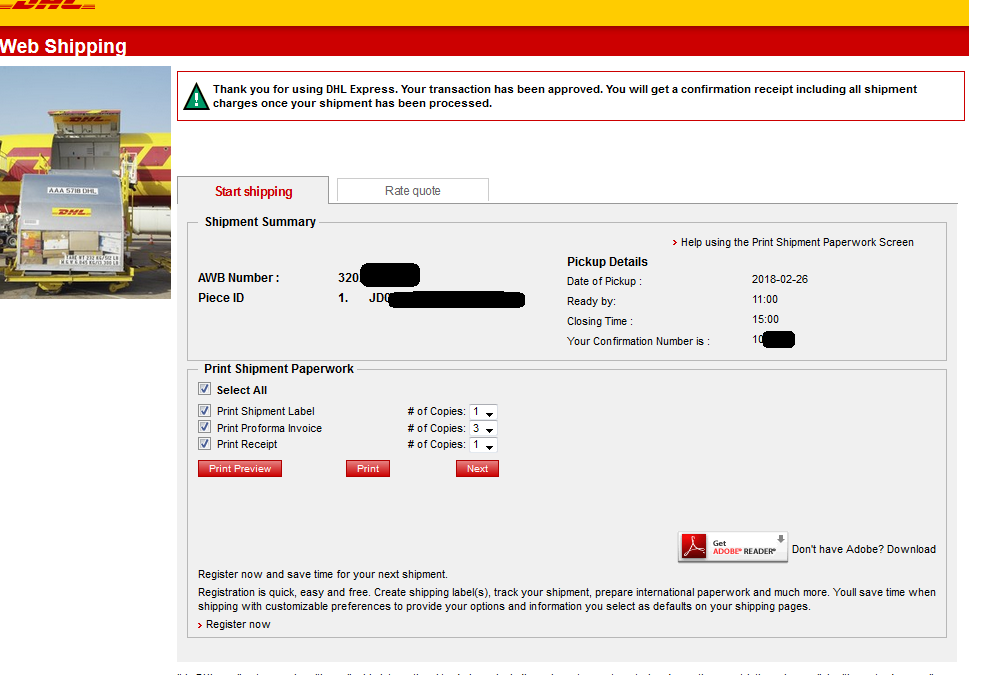Image resolution: width=982 pixels, height=675 pixels.
Task: Uncheck the Print Proforma Invoice checkbox
Action: point(205,428)
